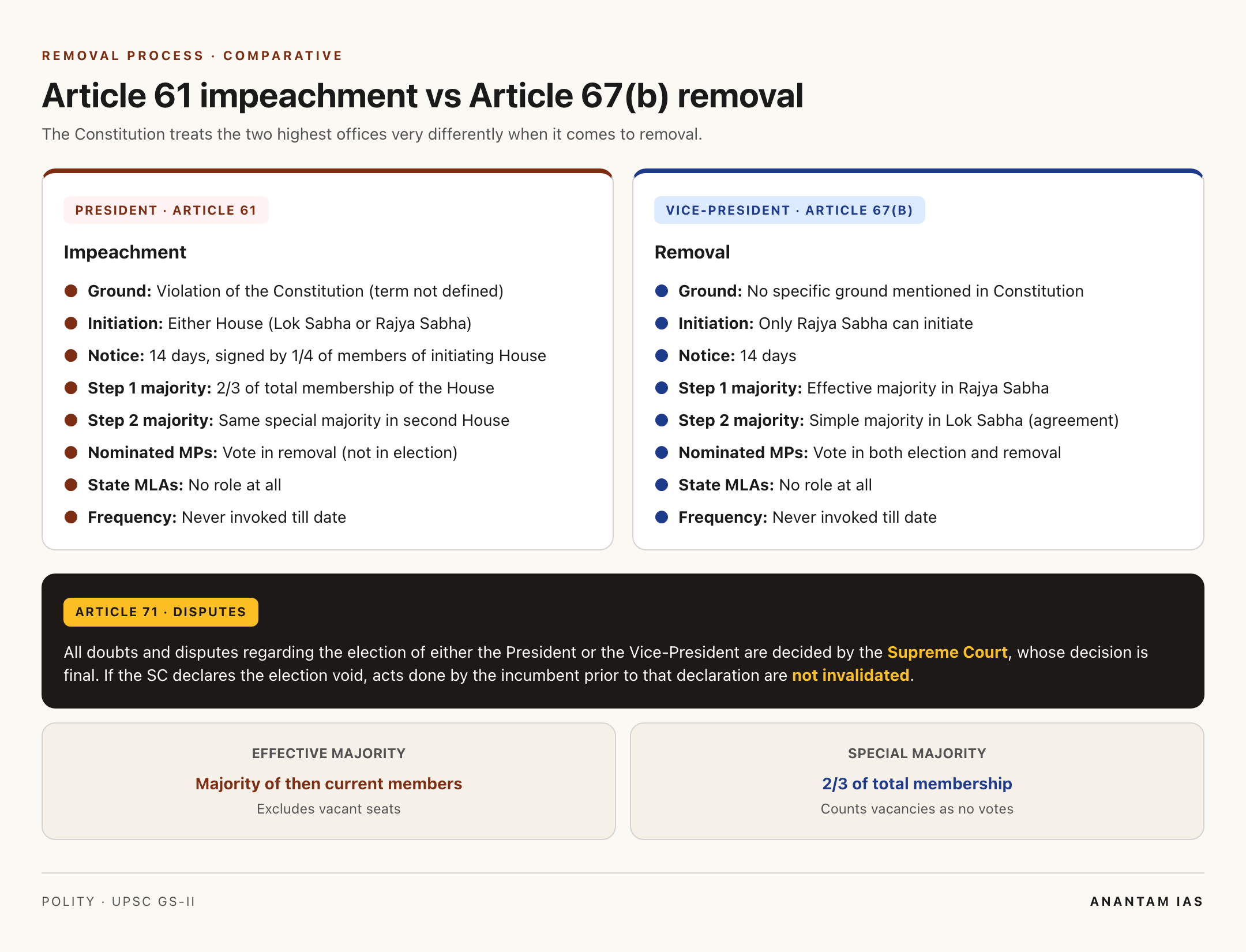This screenshot has width=1246, height=952.
Task: Click the 'Article 71 · Disputes' yellow badge
Action: click(x=161, y=612)
